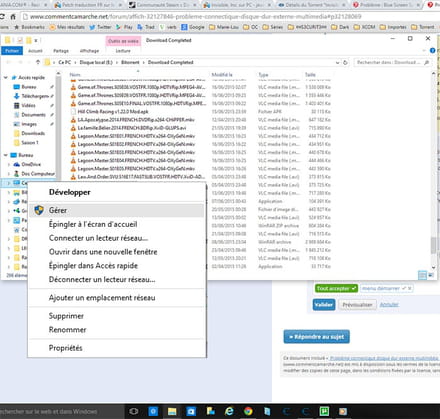440x419 pixels.
Task: Click the Tout accepter button on the webpage
Action: pos(336,288)
